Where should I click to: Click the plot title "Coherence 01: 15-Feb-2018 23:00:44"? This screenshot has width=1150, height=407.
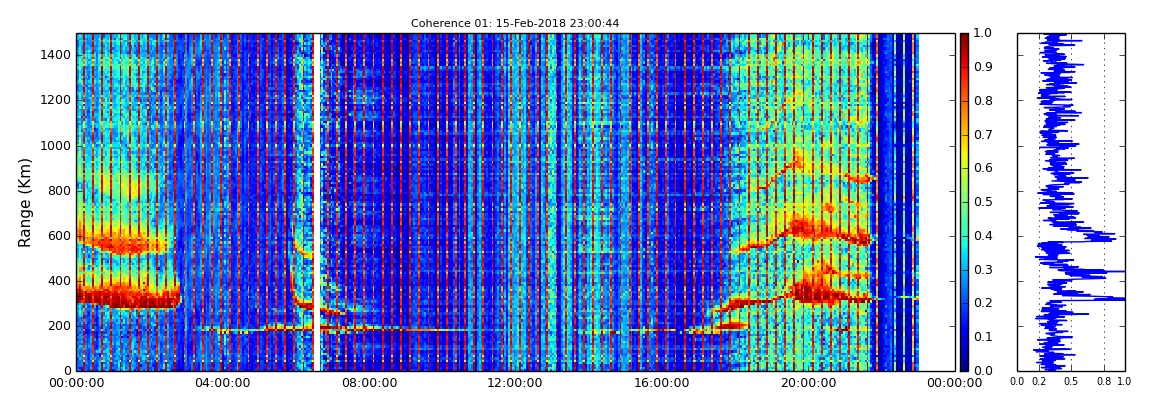pyautogui.click(x=515, y=23)
